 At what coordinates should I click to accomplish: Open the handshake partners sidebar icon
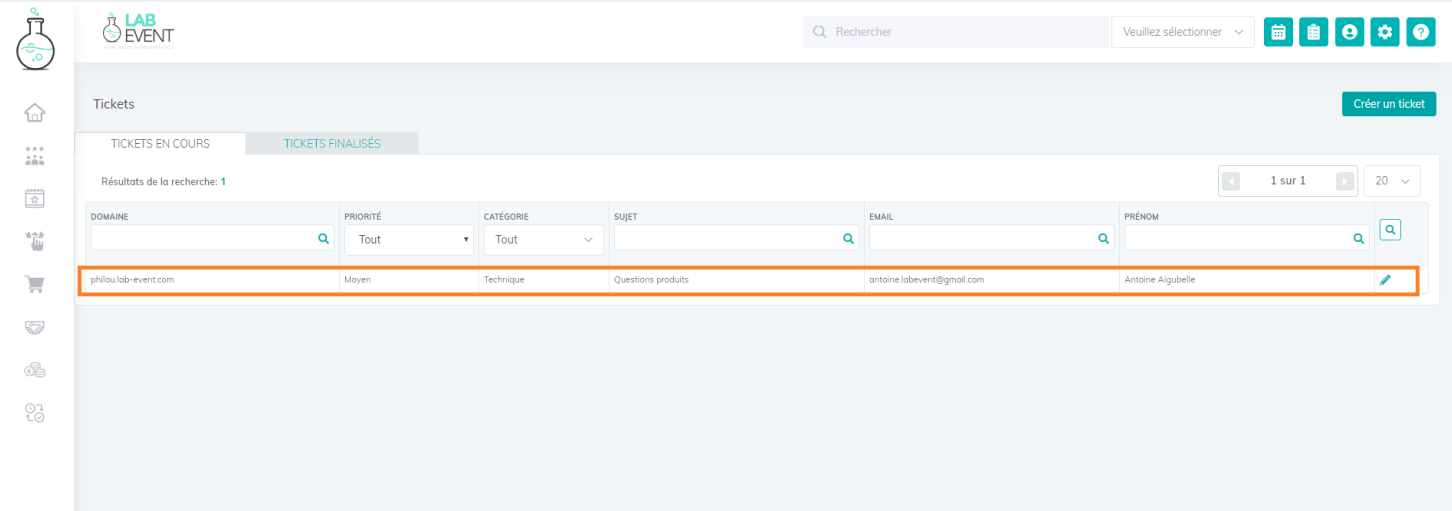point(35,327)
